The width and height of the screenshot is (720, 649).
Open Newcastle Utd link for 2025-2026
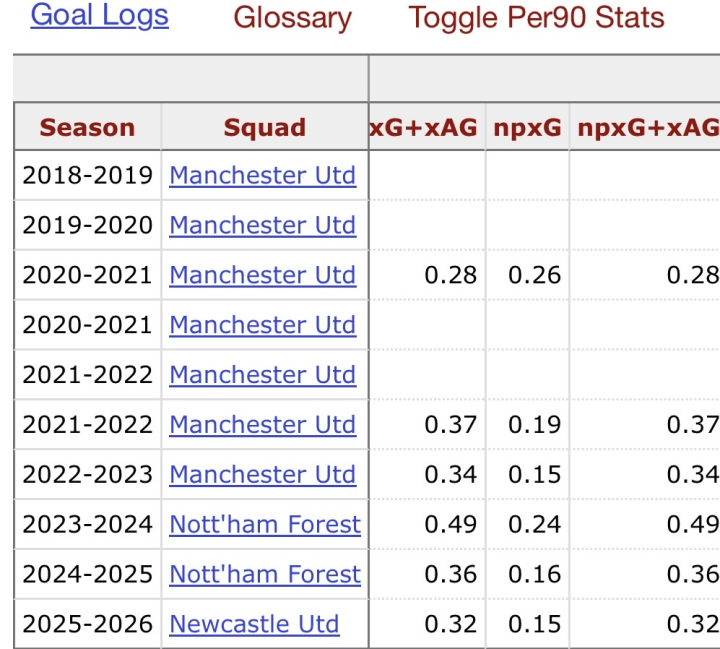pyautogui.click(x=254, y=624)
